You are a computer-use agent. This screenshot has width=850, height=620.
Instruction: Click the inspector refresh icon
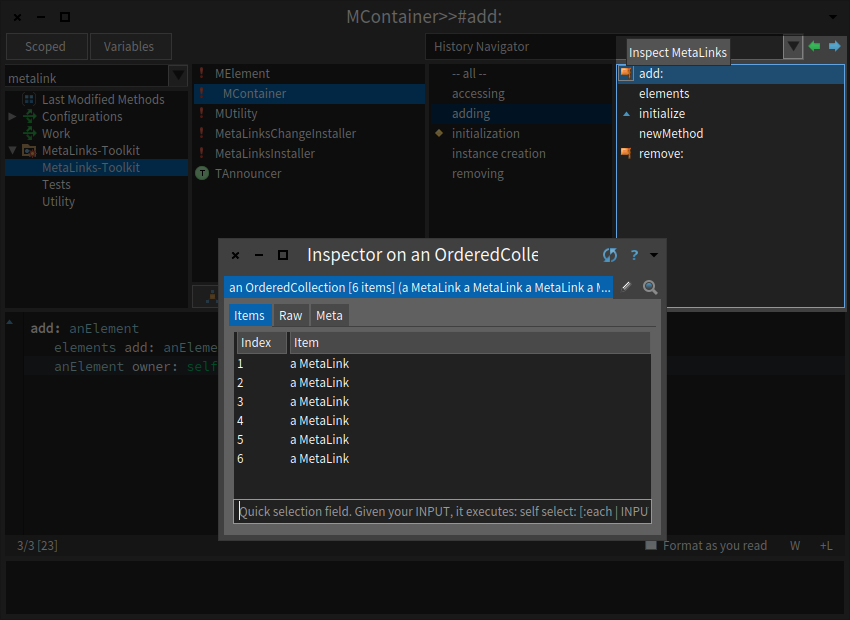610,255
